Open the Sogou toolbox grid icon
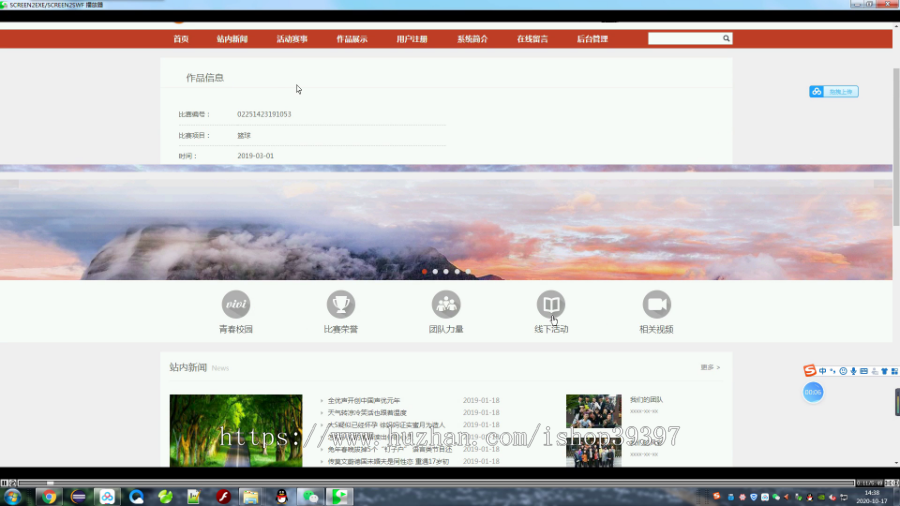Viewport: 900px width, 506px height. (x=894, y=371)
